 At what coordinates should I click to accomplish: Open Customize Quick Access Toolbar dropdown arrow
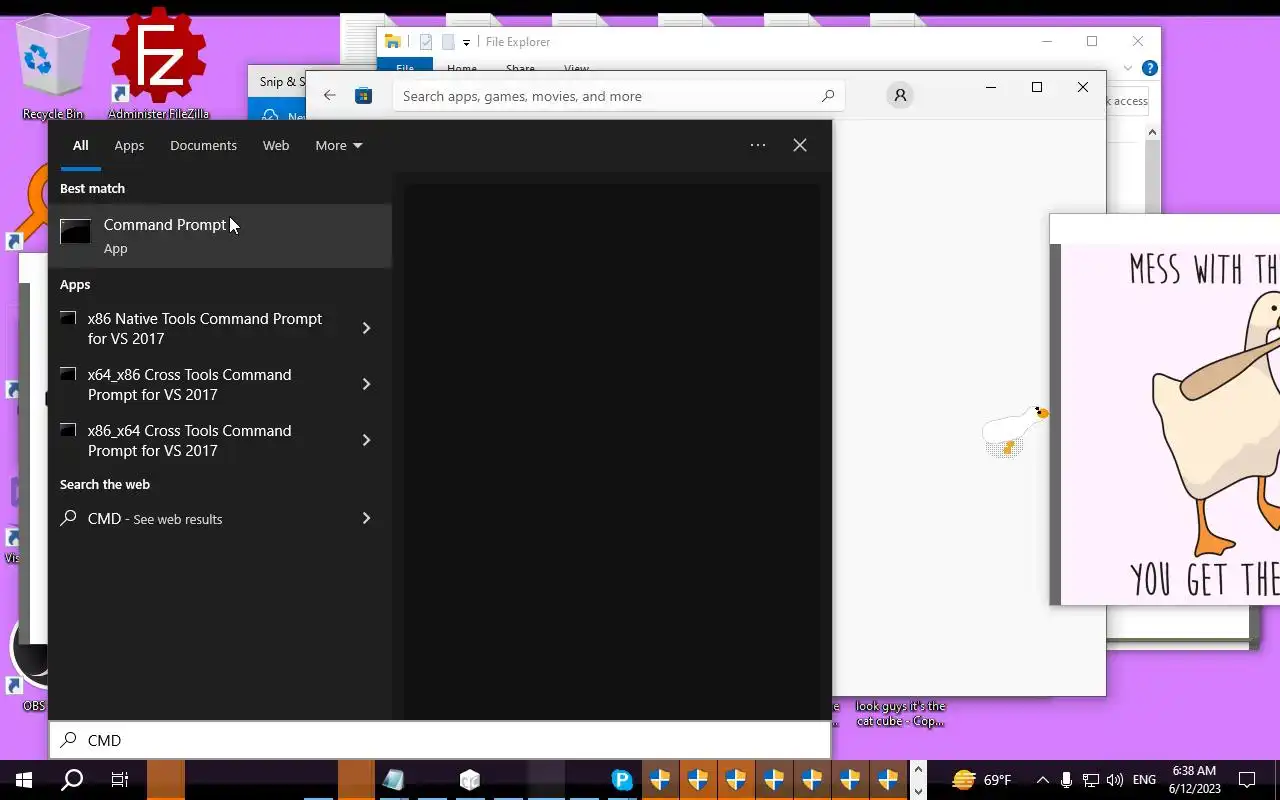point(466,43)
